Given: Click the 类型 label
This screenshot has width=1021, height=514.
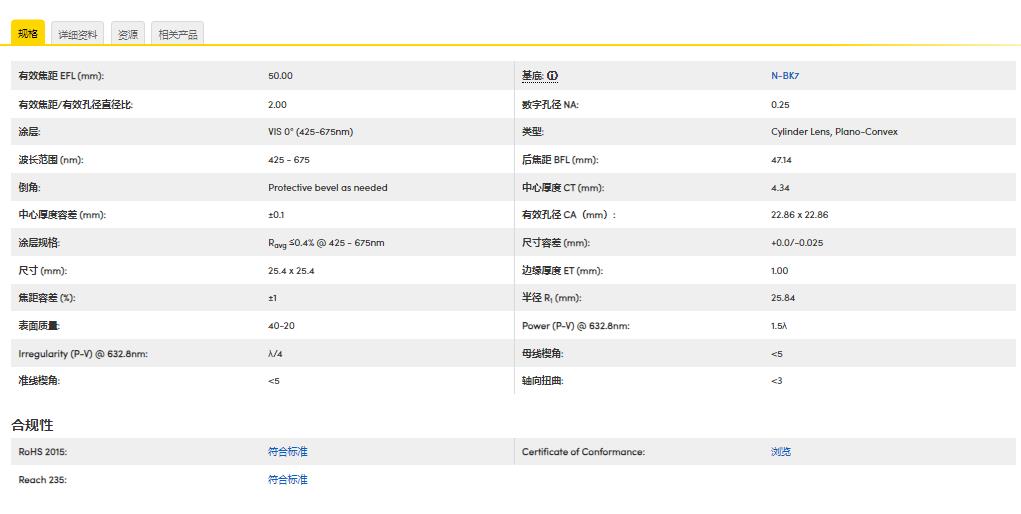Looking at the screenshot, I should 533,132.
